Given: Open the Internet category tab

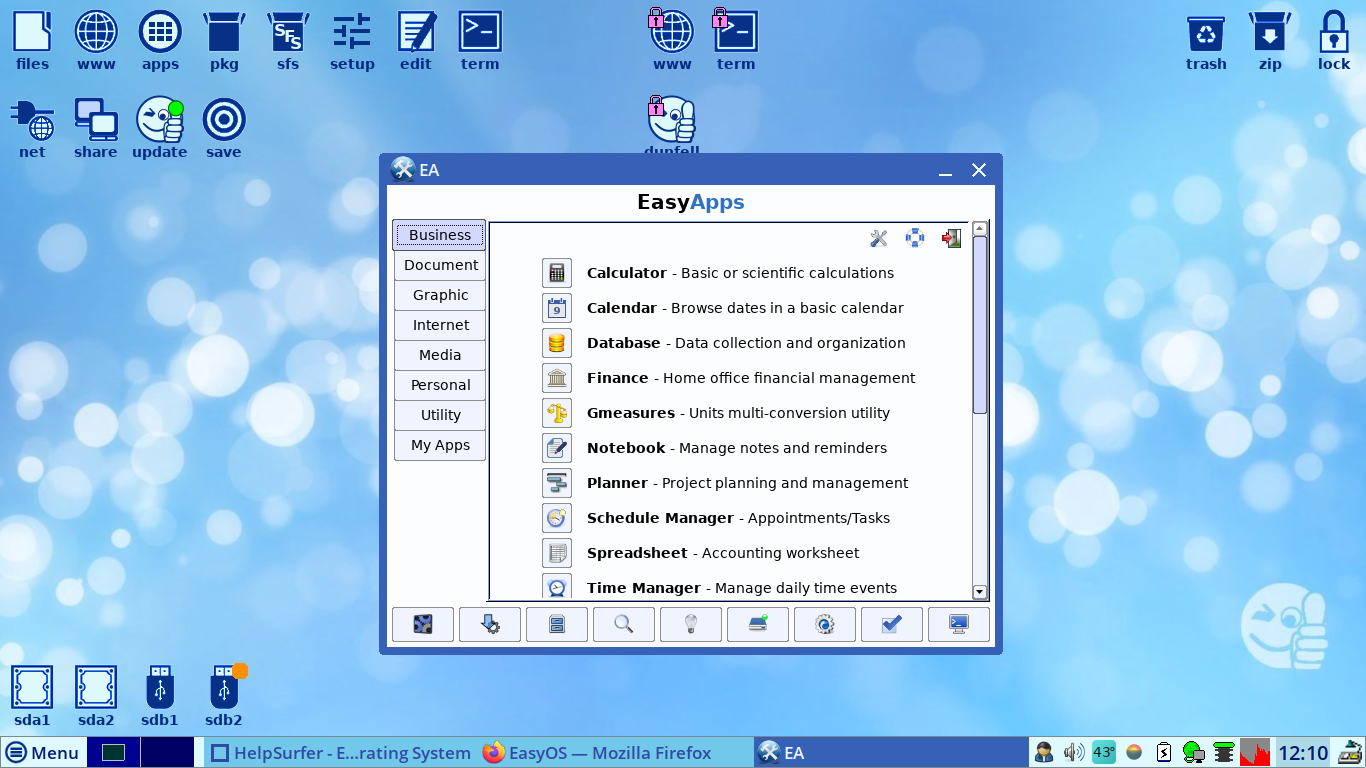Looking at the screenshot, I should 439,325.
